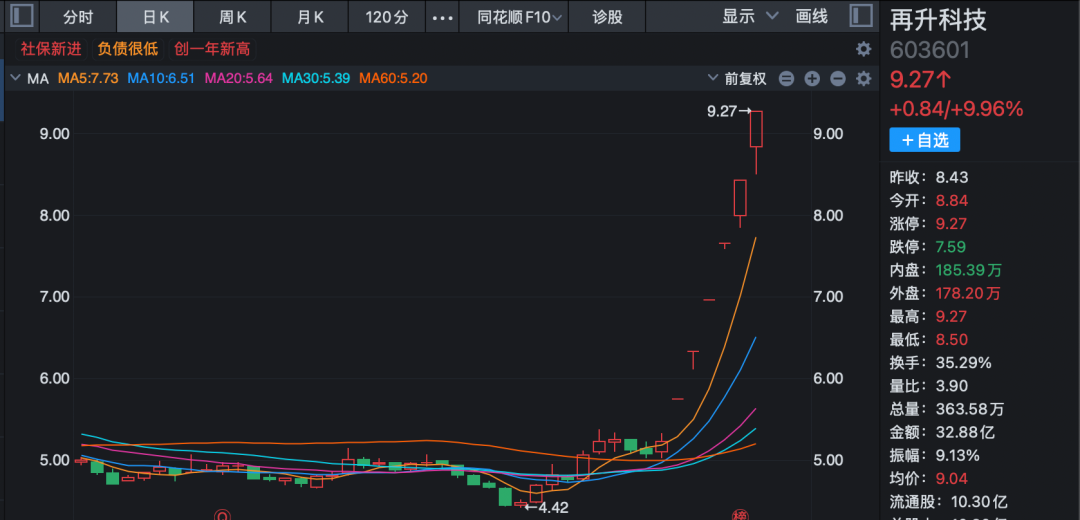Toggle the left sidebar panel icon
Viewport: 1080px width, 520px height.
23,16
